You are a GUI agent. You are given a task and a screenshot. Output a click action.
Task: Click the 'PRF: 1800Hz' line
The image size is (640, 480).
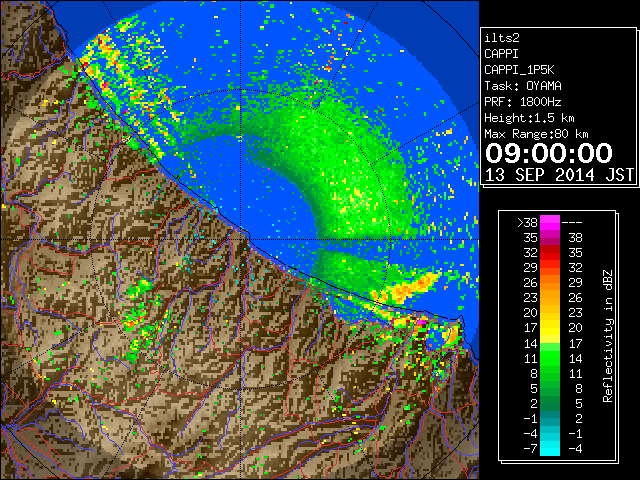[522, 102]
